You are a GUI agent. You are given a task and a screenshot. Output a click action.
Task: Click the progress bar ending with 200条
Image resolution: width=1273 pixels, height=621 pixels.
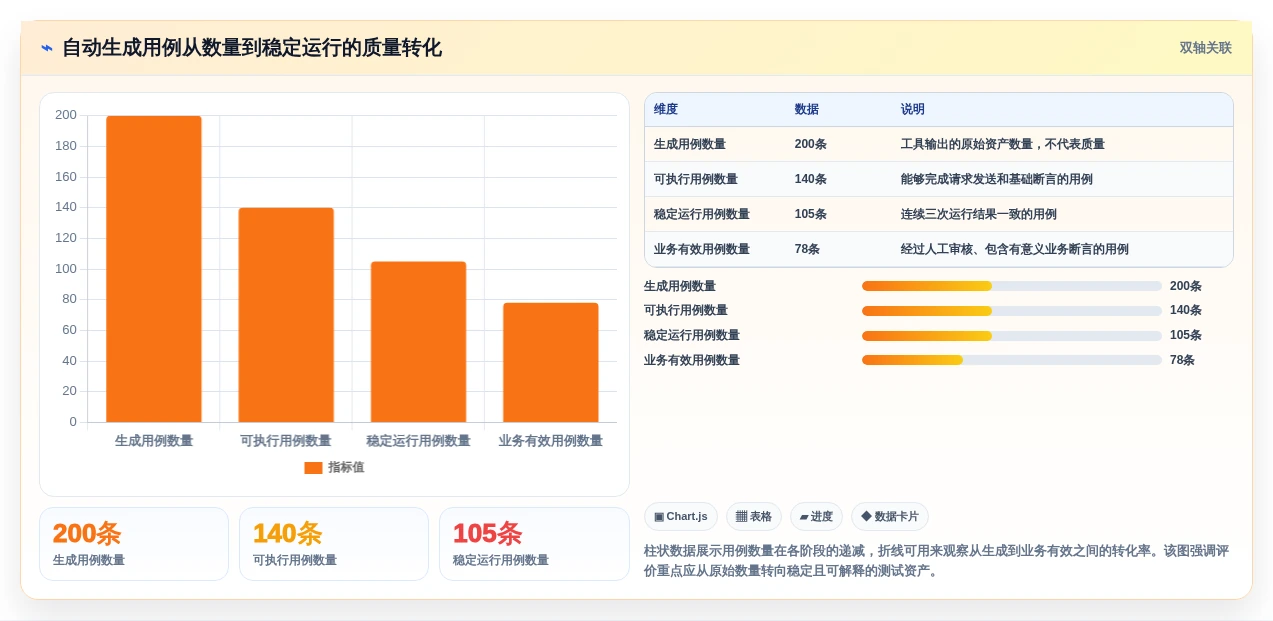coord(1012,286)
